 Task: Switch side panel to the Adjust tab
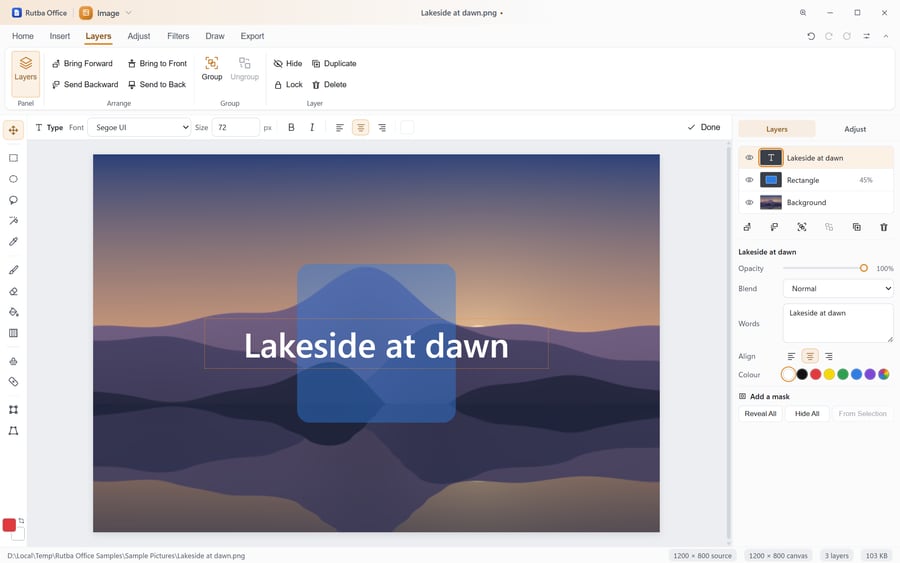click(855, 129)
